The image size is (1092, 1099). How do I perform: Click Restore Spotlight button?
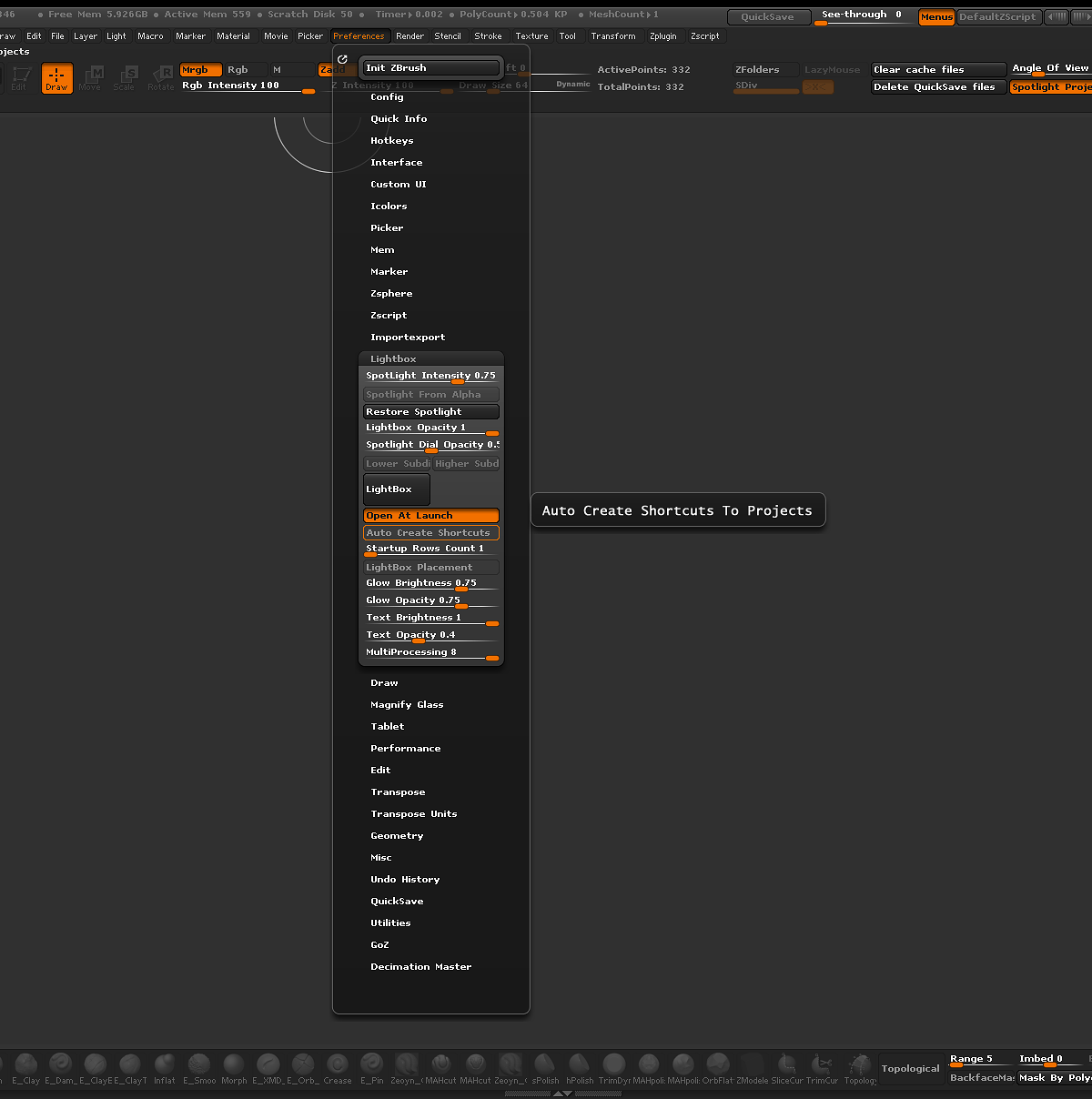point(431,412)
